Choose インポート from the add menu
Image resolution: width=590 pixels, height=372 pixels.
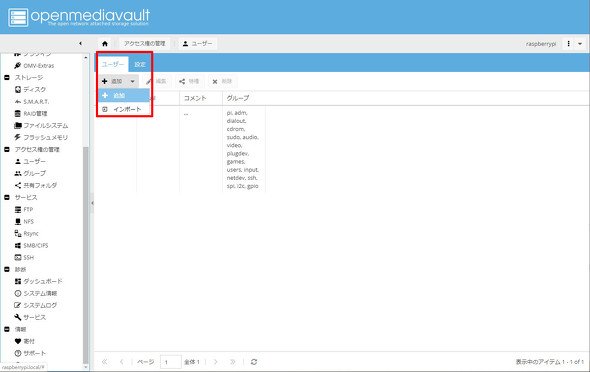click(x=124, y=109)
